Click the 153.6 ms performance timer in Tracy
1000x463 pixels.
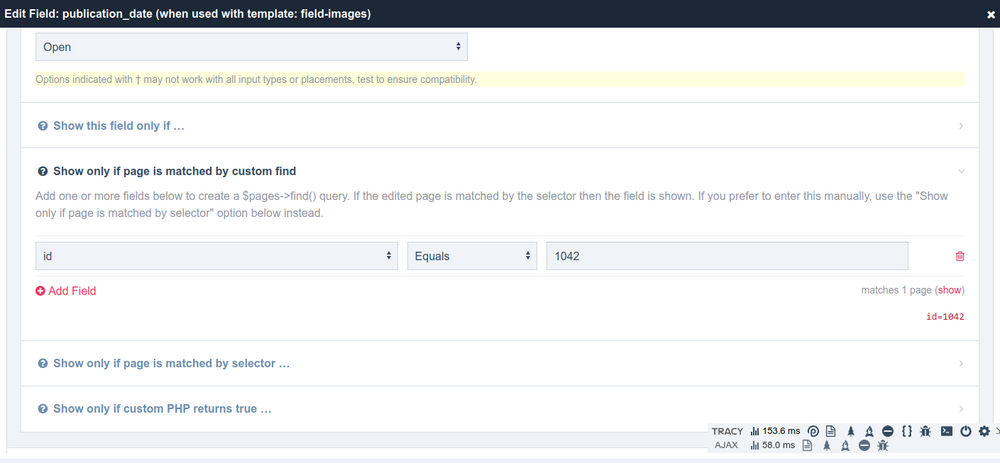coord(775,431)
